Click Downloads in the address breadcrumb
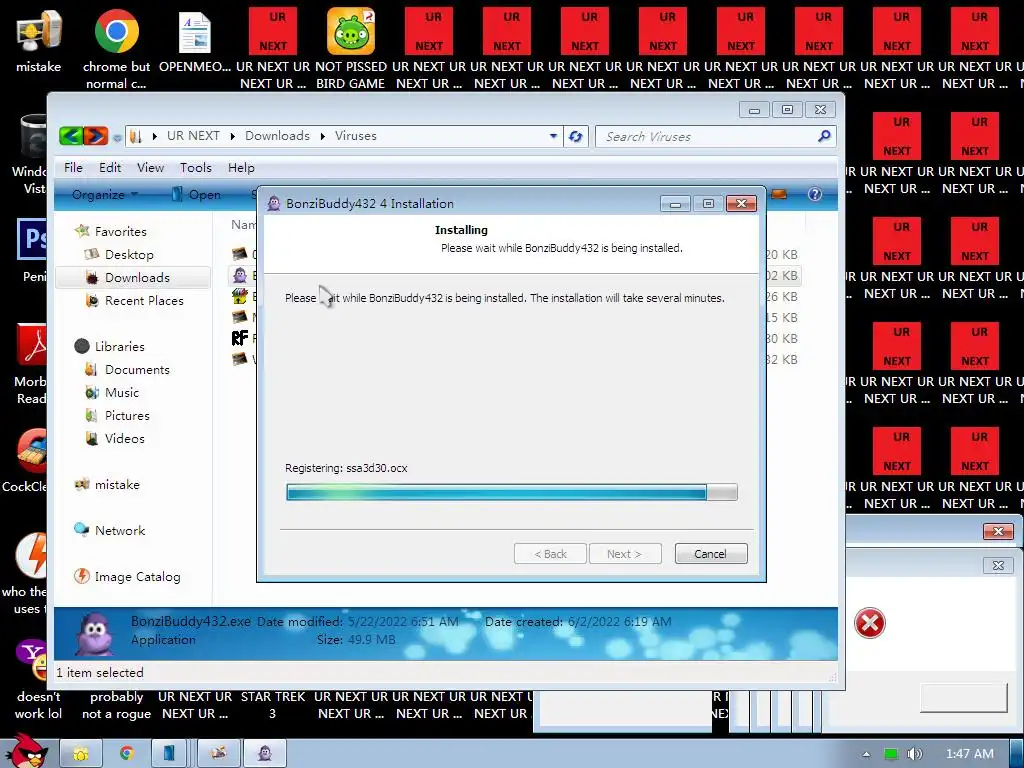The image size is (1024, 768). (x=277, y=136)
